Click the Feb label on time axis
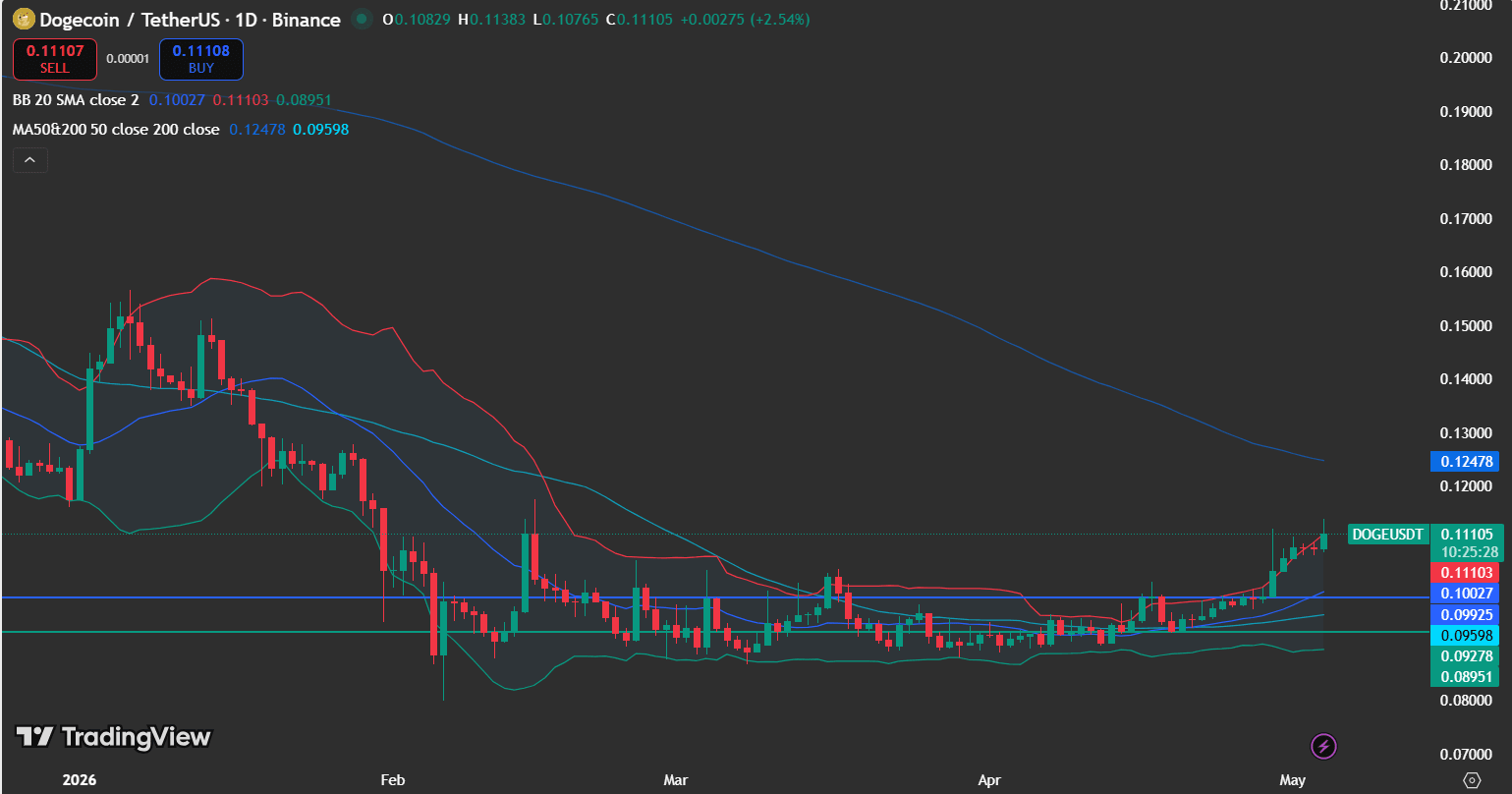Screen dimensions: 1512x794 click(392, 780)
